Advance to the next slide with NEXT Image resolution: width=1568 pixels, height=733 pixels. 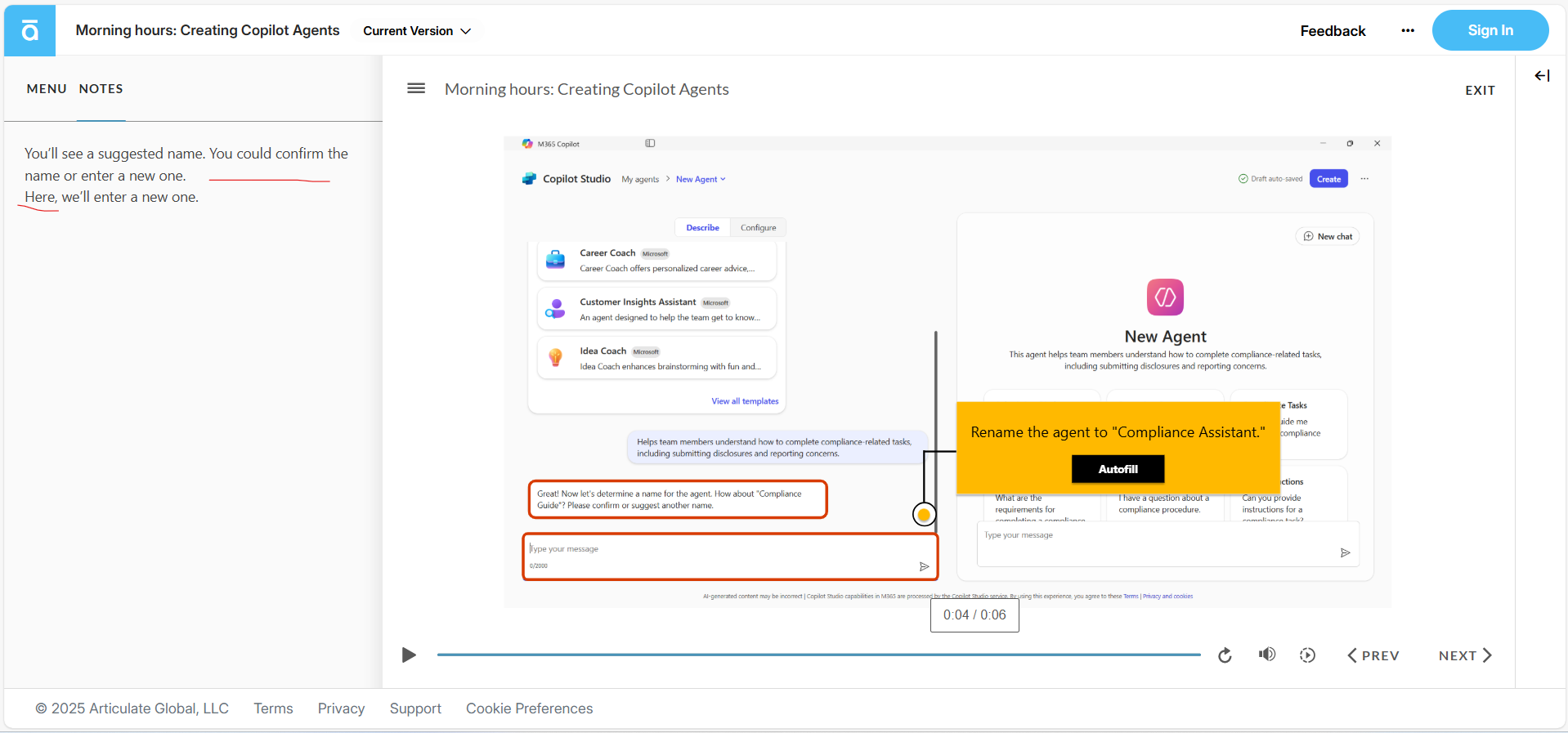(x=1465, y=655)
